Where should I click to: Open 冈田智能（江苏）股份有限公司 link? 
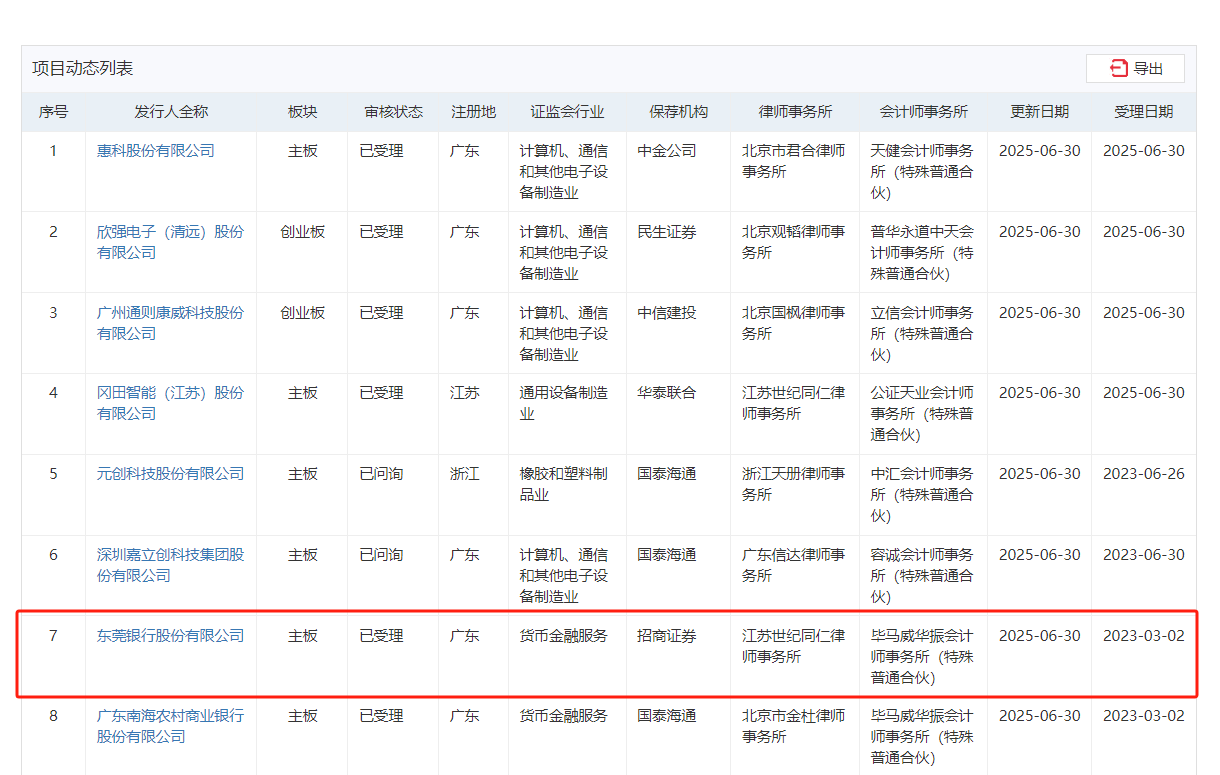(x=170, y=403)
